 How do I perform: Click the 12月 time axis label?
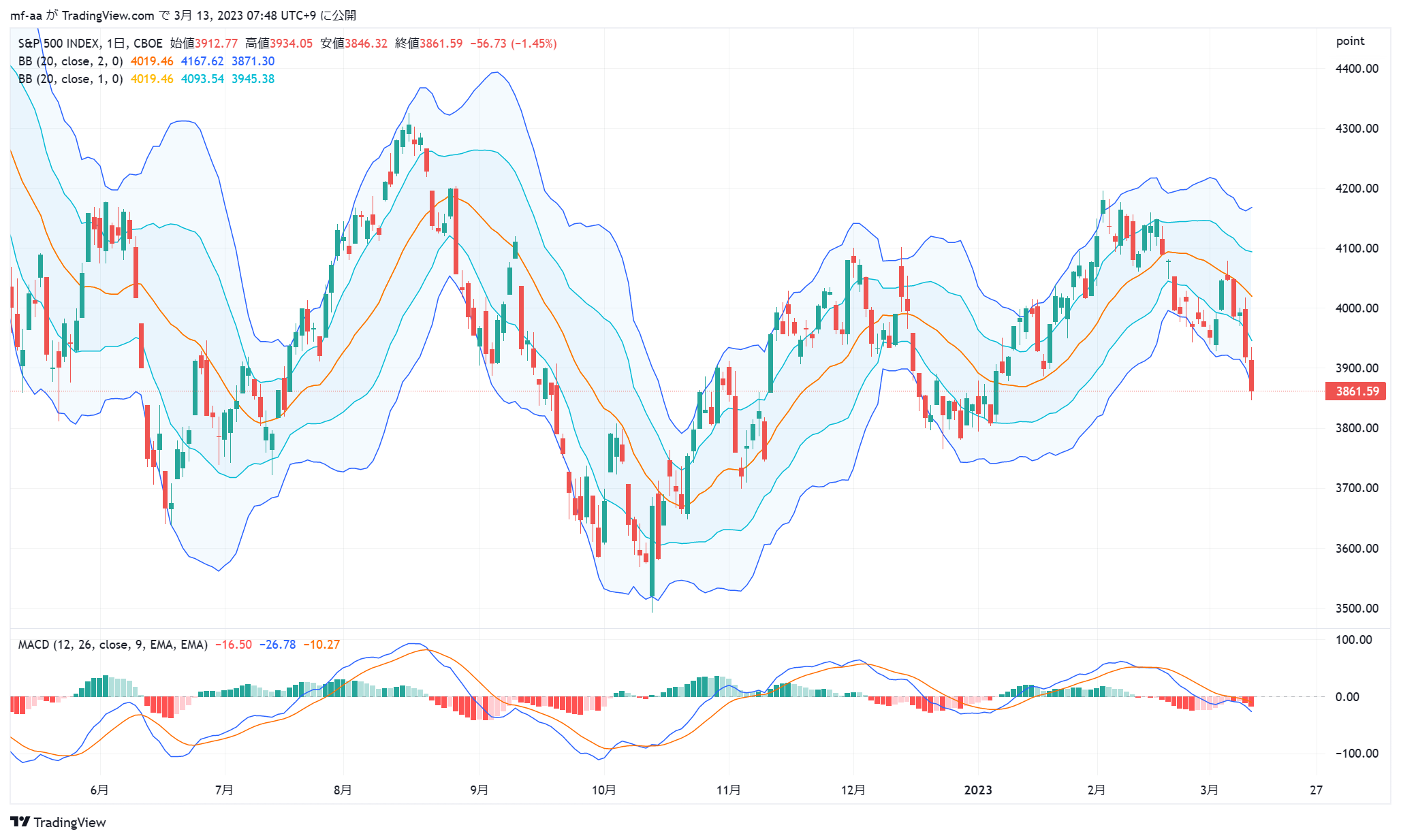[853, 790]
